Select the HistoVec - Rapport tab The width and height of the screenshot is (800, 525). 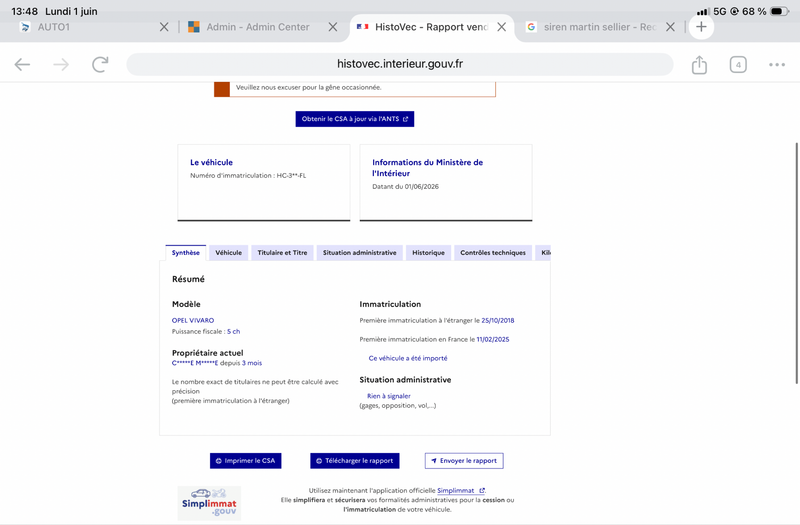point(431,27)
